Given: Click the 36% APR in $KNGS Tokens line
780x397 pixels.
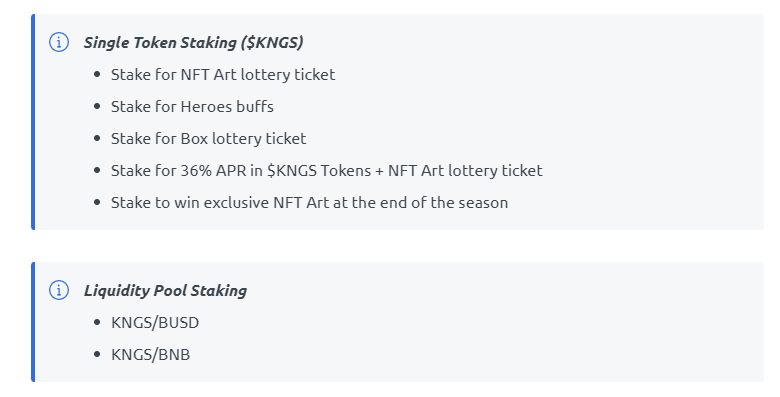Looking at the screenshot, I should 326,171.
